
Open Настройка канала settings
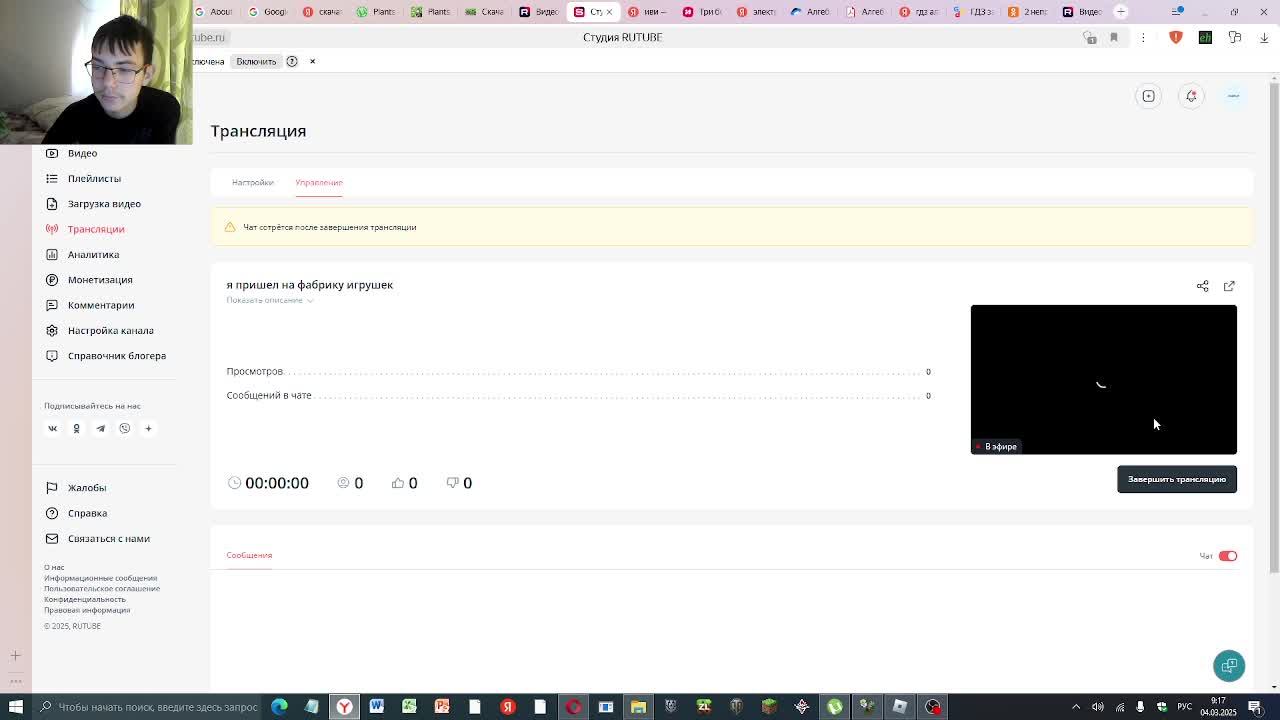[110, 330]
